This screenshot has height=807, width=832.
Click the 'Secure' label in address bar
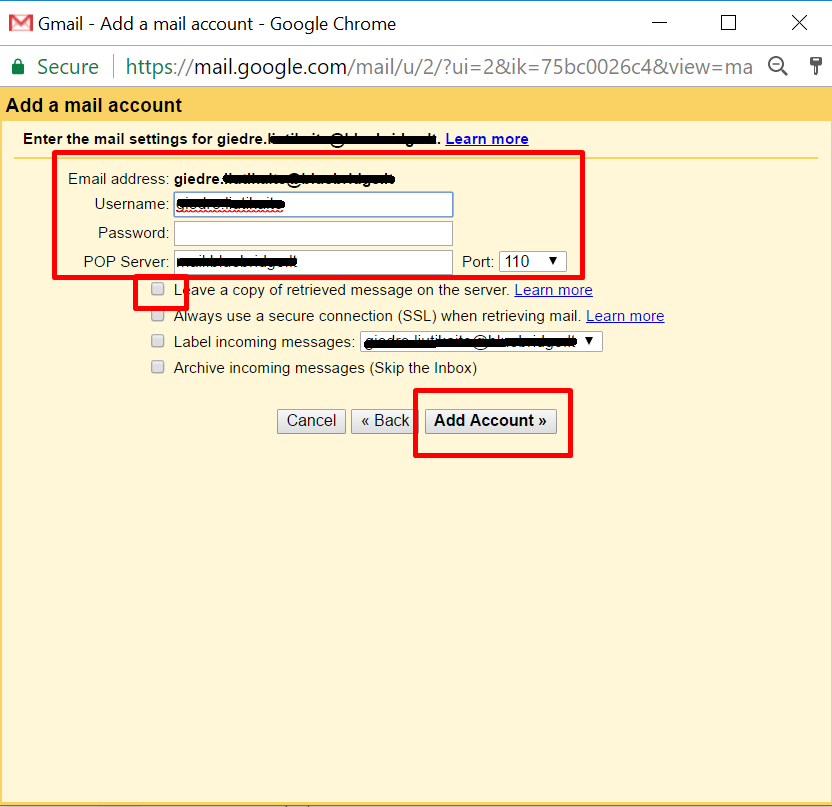point(67,67)
